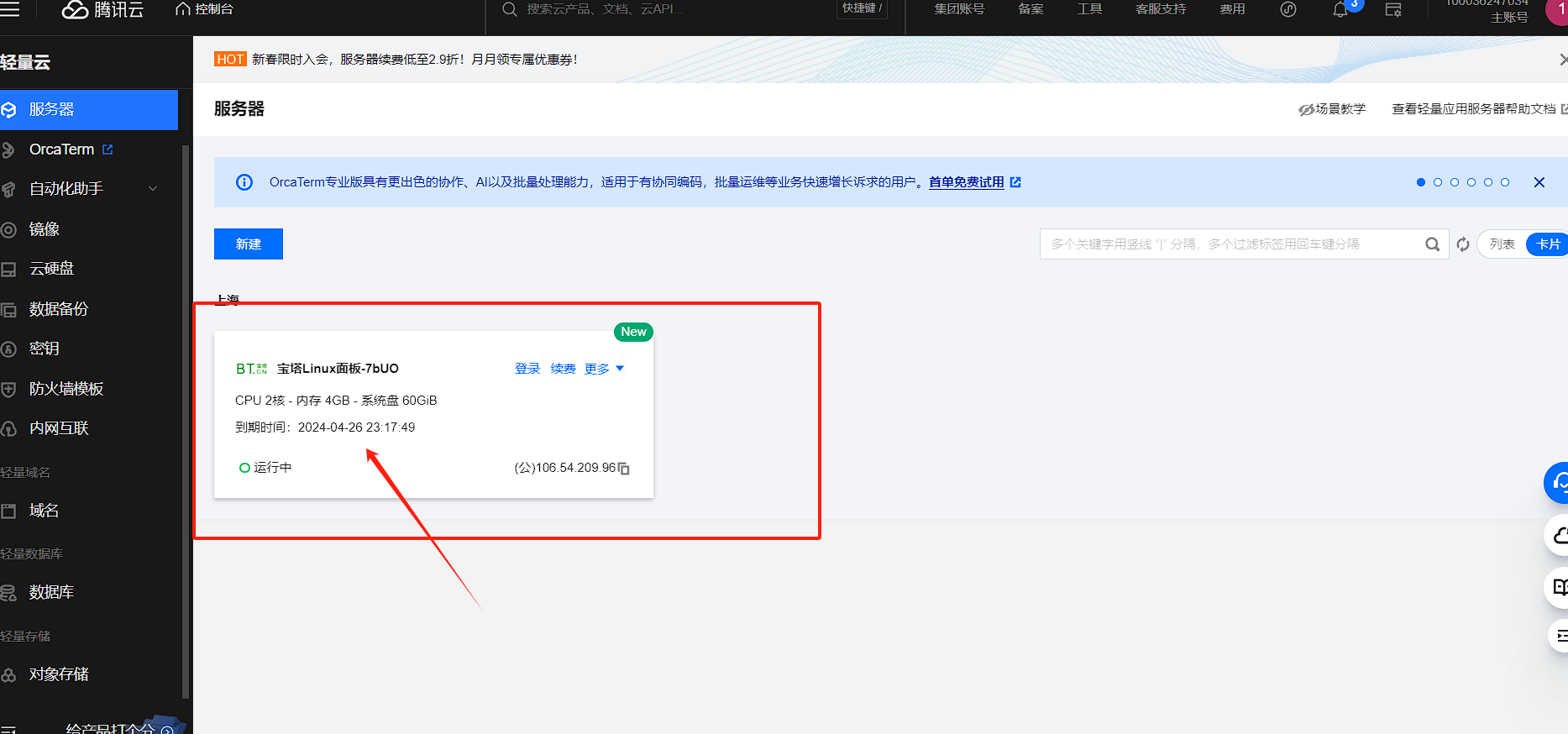1568x734 pixels.
Task: Click the BT.cn panel icon on card
Action: [x=251, y=369]
